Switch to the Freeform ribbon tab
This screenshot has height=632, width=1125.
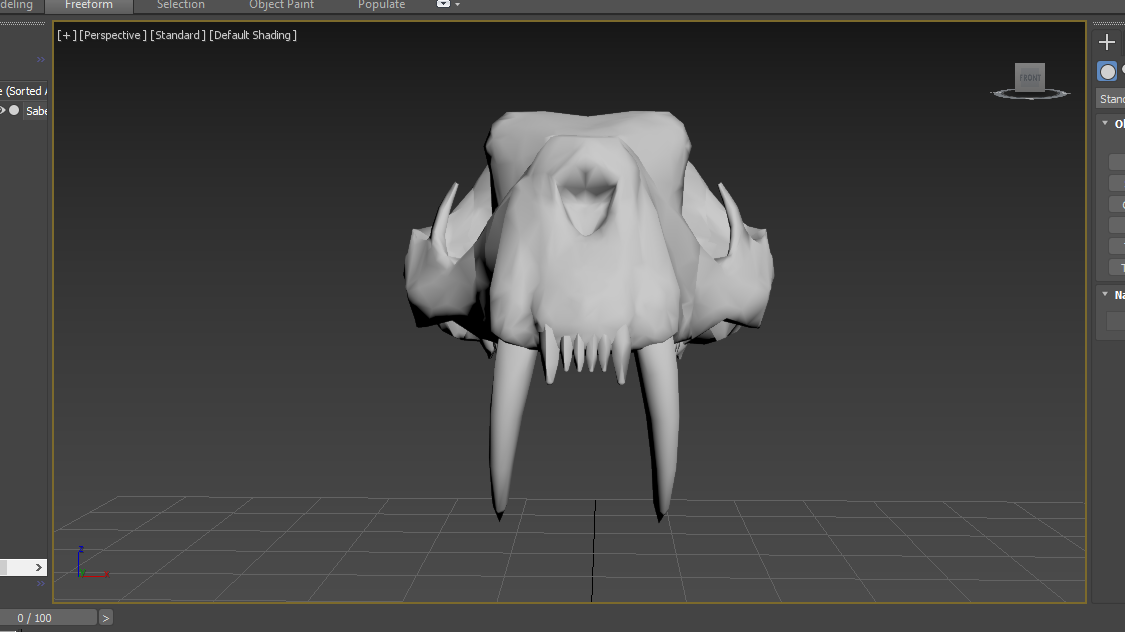tap(89, 5)
